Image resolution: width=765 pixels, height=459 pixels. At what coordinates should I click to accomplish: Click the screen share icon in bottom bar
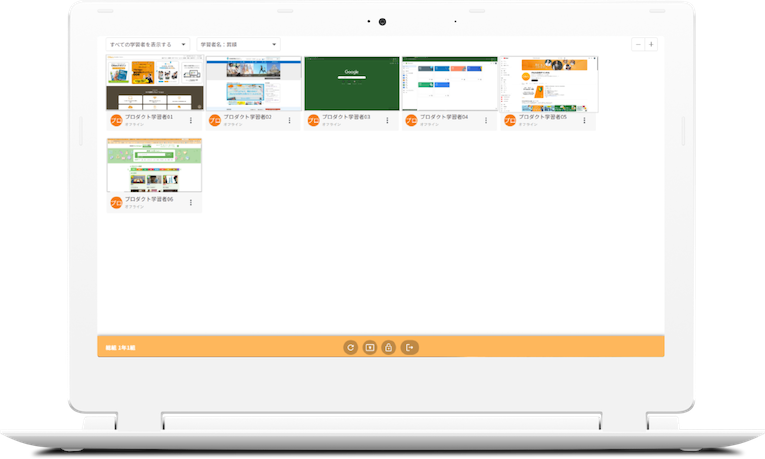point(369,347)
